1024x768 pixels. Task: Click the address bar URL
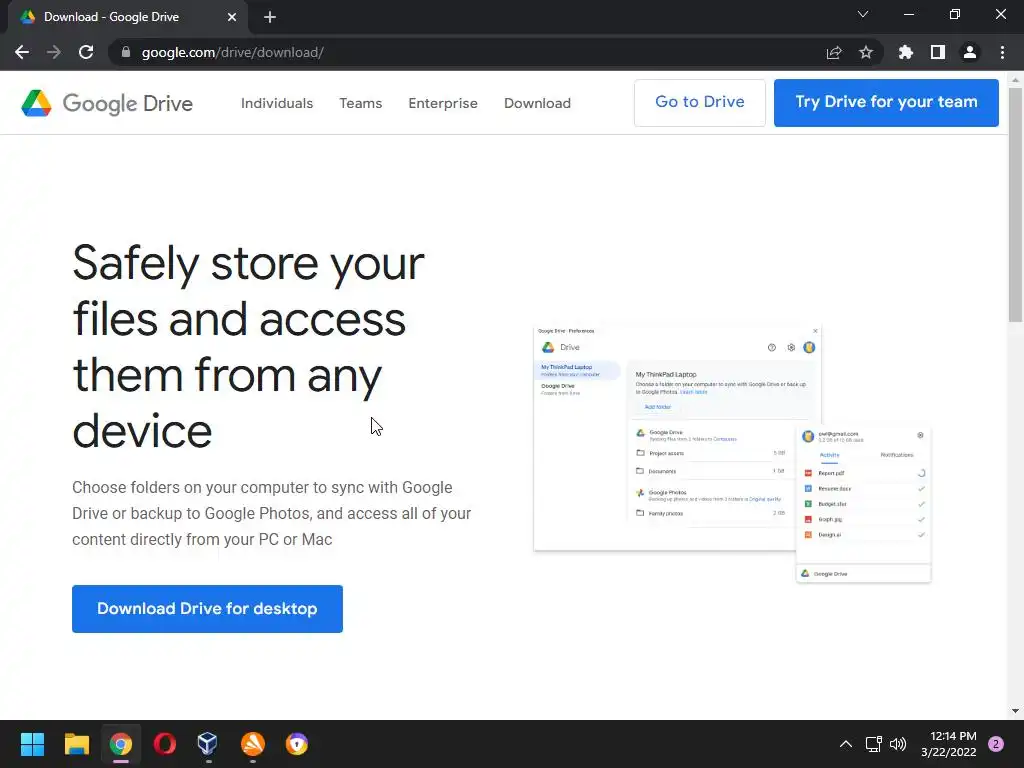(x=232, y=52)
